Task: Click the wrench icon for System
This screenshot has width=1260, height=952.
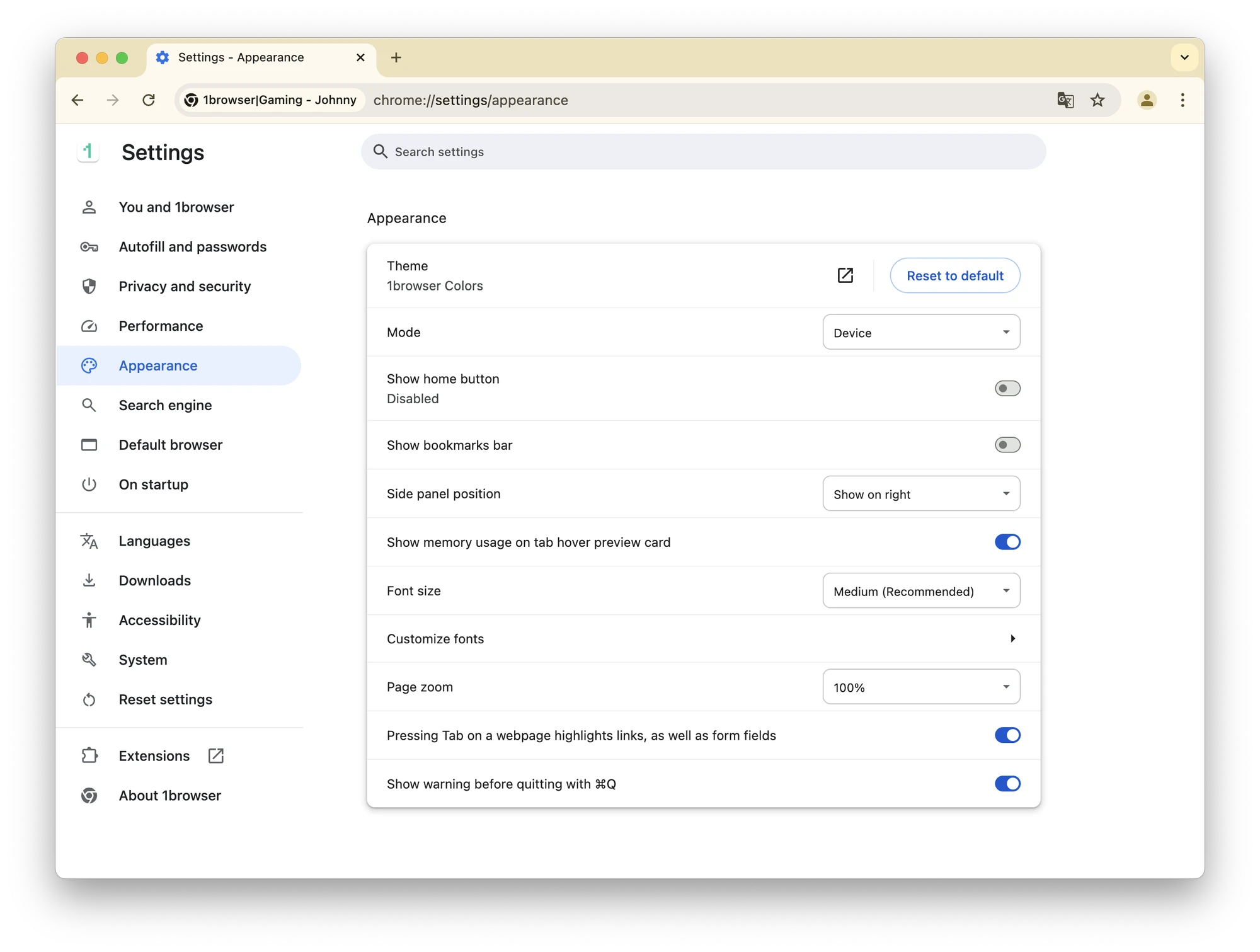Action: click(89, 660)
